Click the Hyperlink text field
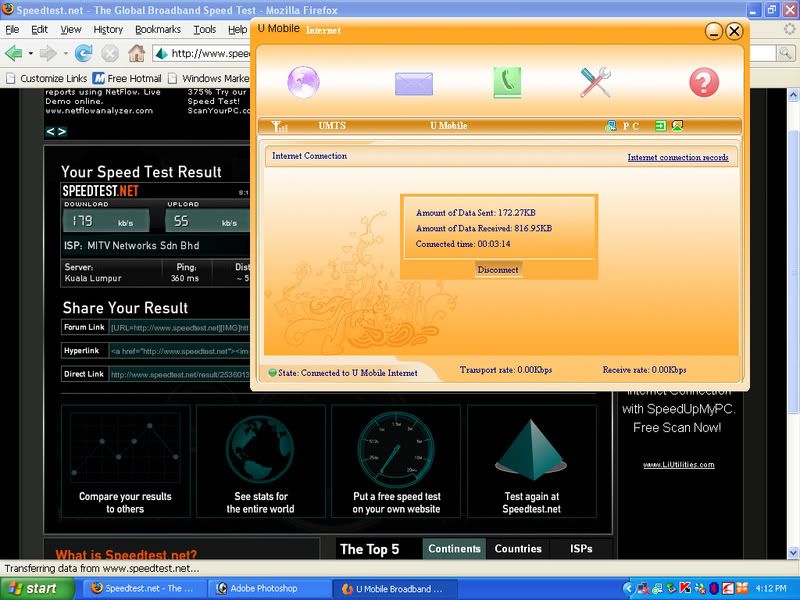This screenshot has height=600, width=800. pos(180,351)
